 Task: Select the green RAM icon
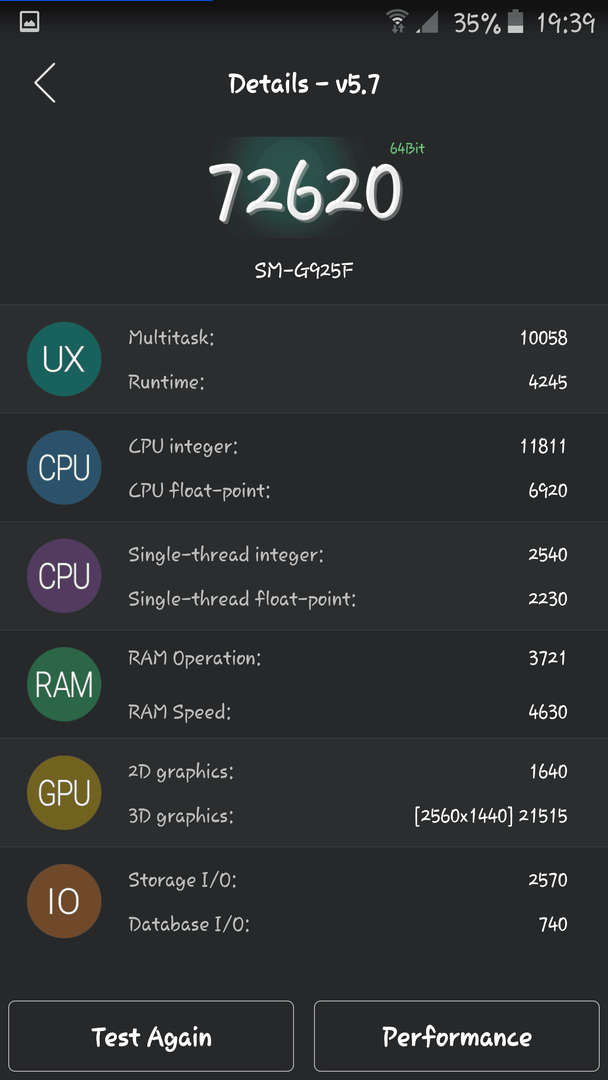pos(64,685)
